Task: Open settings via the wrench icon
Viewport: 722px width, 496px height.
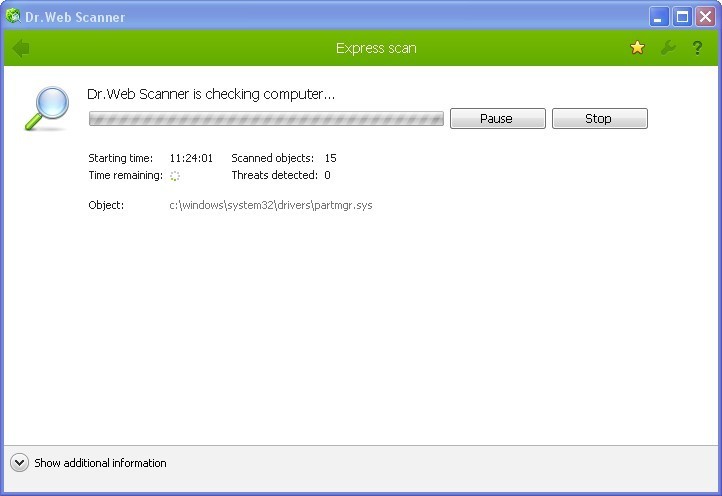Action: coord(668,48)
